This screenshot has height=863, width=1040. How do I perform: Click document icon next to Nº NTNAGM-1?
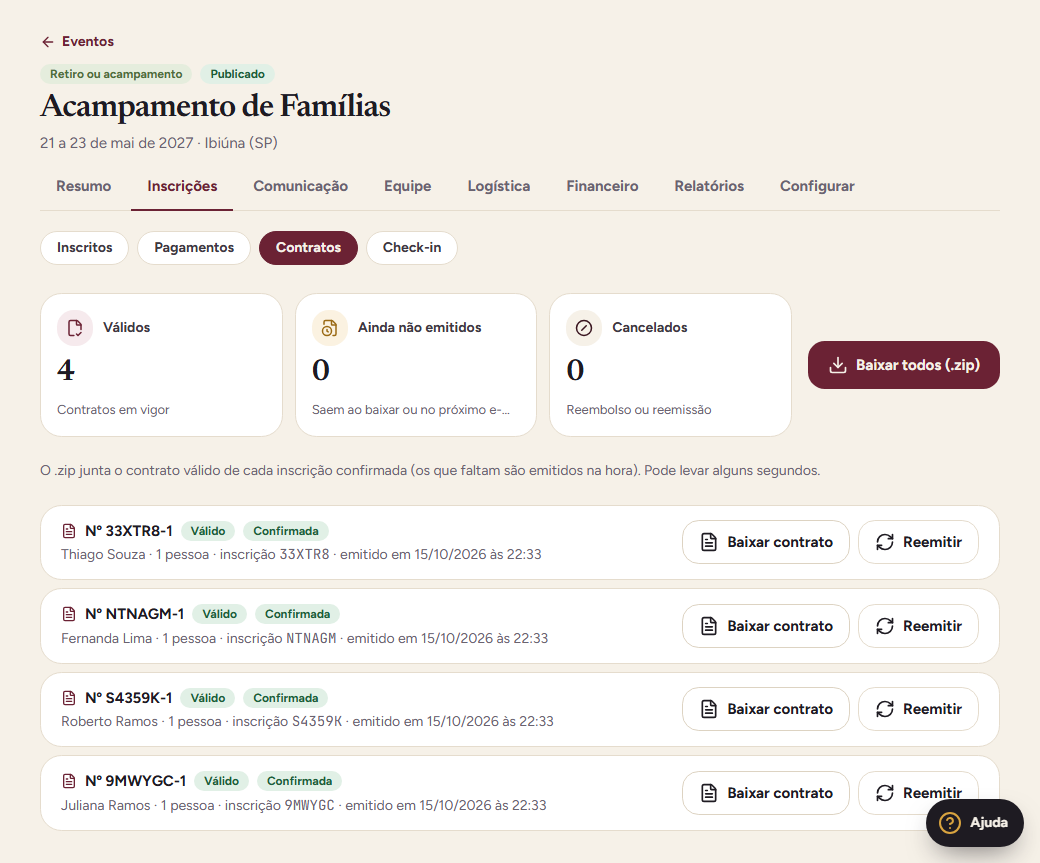coord(69,614)
